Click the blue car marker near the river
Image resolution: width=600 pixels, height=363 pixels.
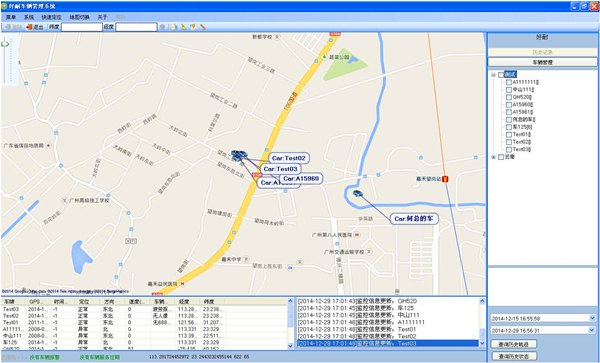(358, 194)
